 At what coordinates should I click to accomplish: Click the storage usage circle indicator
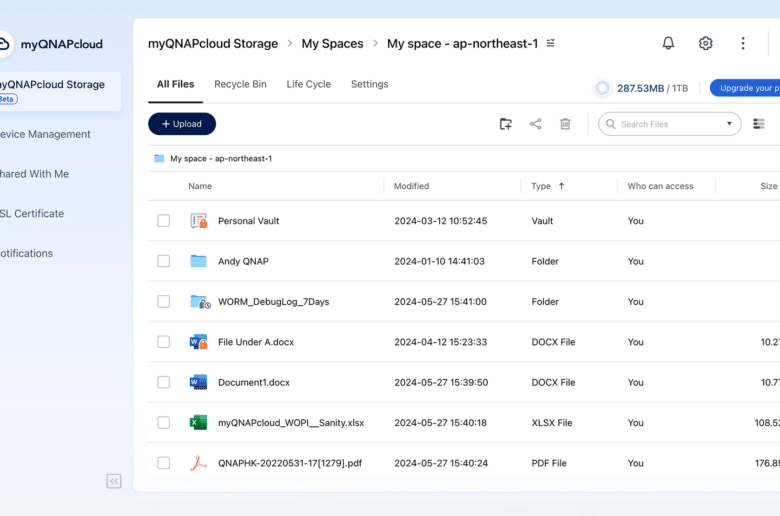coord(602,88)
